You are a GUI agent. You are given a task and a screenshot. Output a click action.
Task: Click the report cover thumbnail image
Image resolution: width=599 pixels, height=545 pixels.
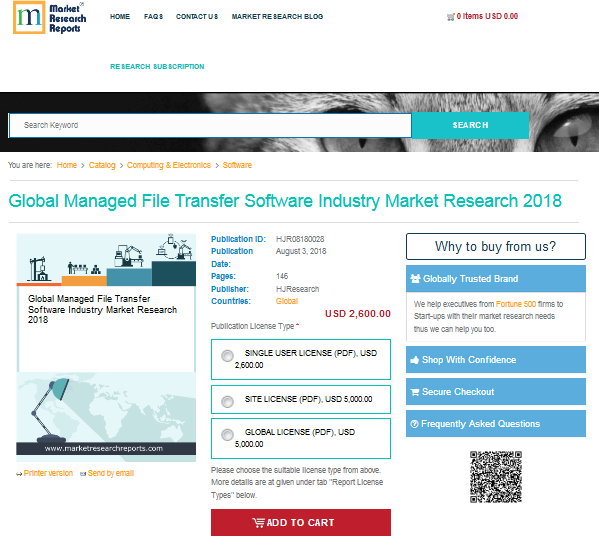click(106, 348)
